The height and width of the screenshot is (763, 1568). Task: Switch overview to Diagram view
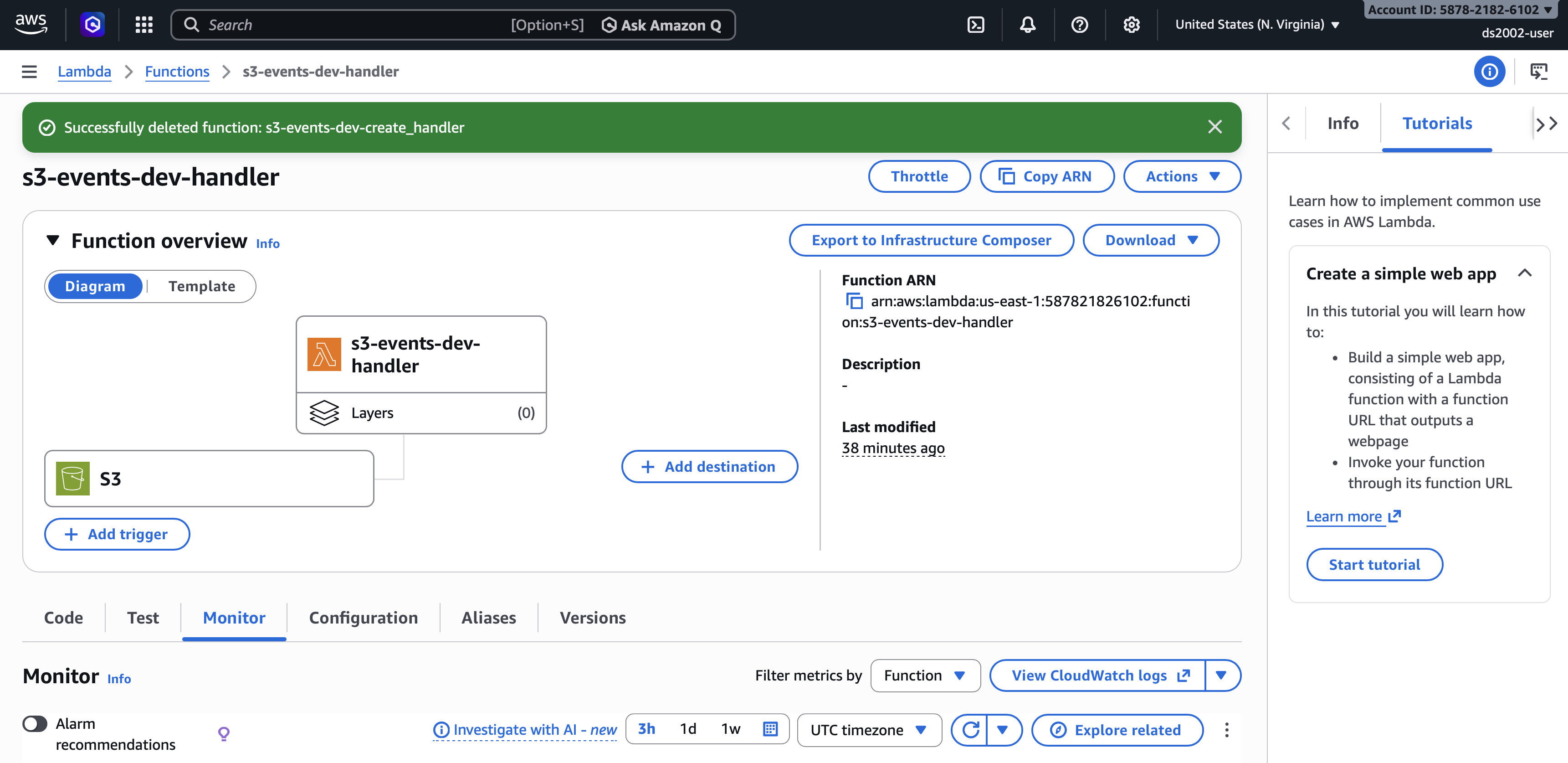point(95,286)
